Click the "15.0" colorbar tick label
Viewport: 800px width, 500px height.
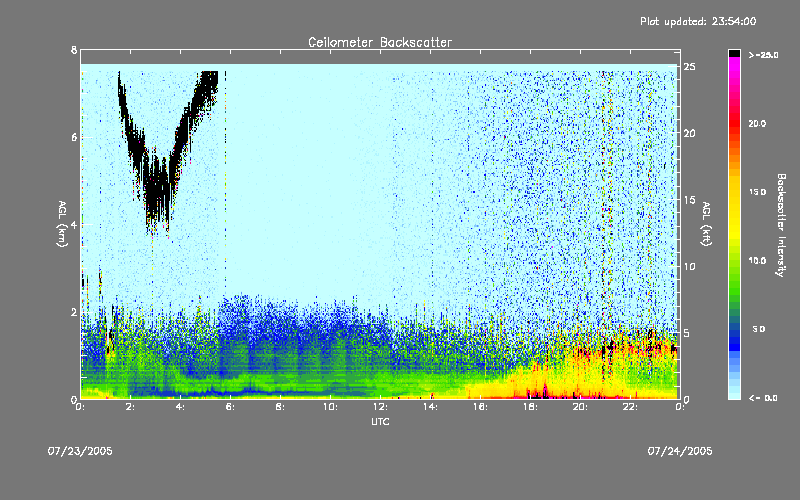pyautogui.click(x=758, y=192)
